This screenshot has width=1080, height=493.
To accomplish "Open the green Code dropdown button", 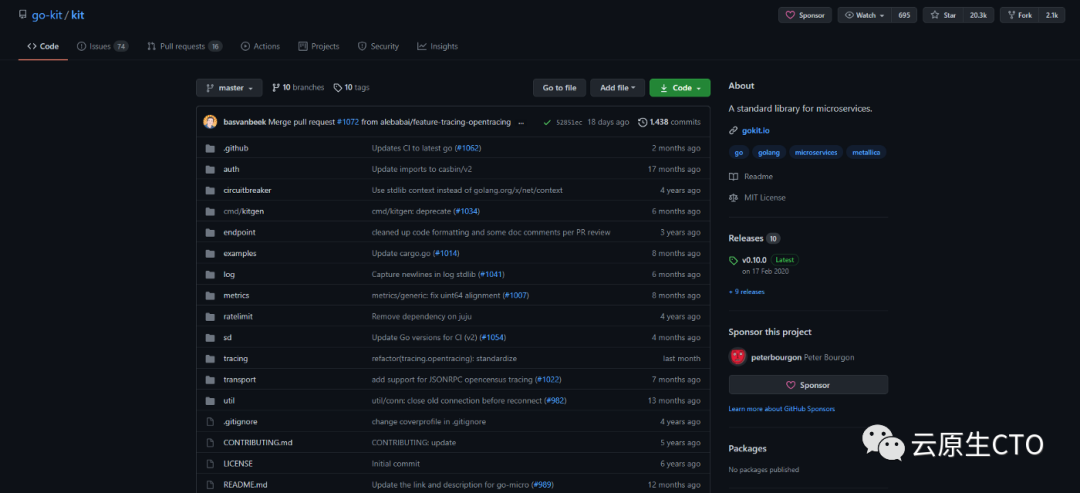I will 680,88.
